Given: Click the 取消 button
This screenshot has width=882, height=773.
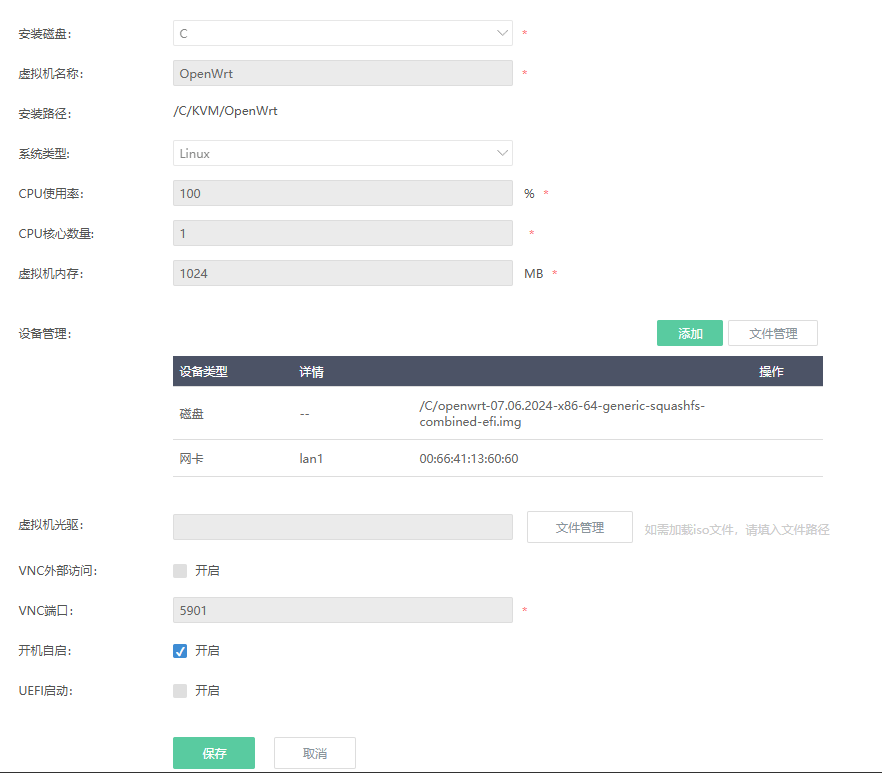Looking at the screenshot, I should (x=314, y=753).
